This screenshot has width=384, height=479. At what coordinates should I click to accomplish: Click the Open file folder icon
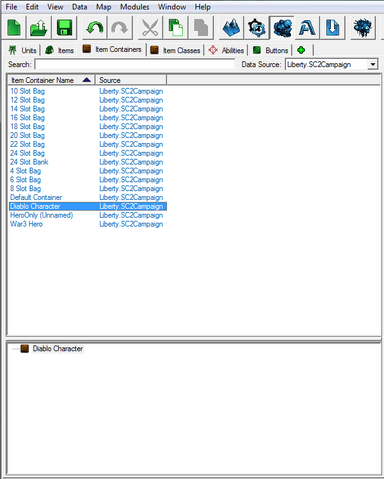[39, 28]
